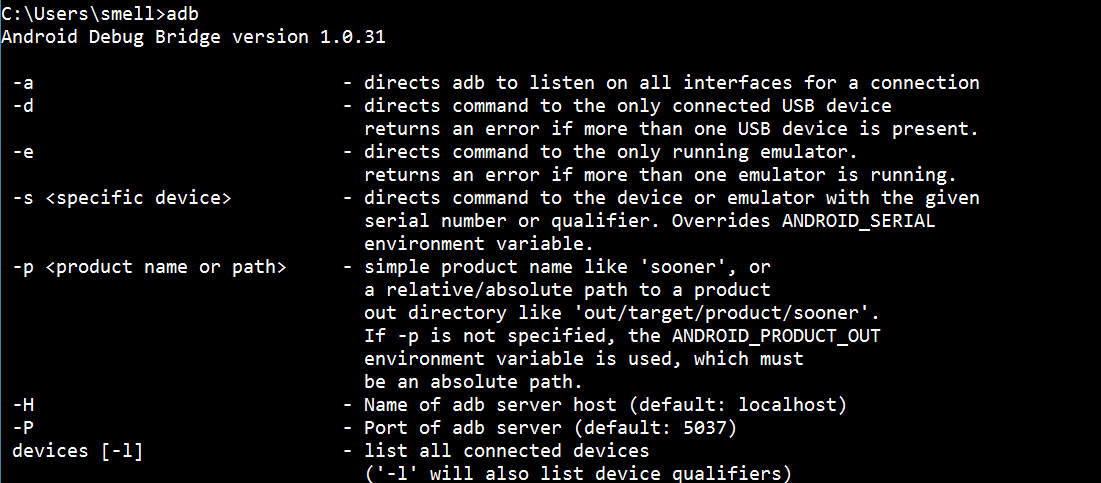Click 'Port of adb server (default: 5037)' text

(x=550, y=428)
